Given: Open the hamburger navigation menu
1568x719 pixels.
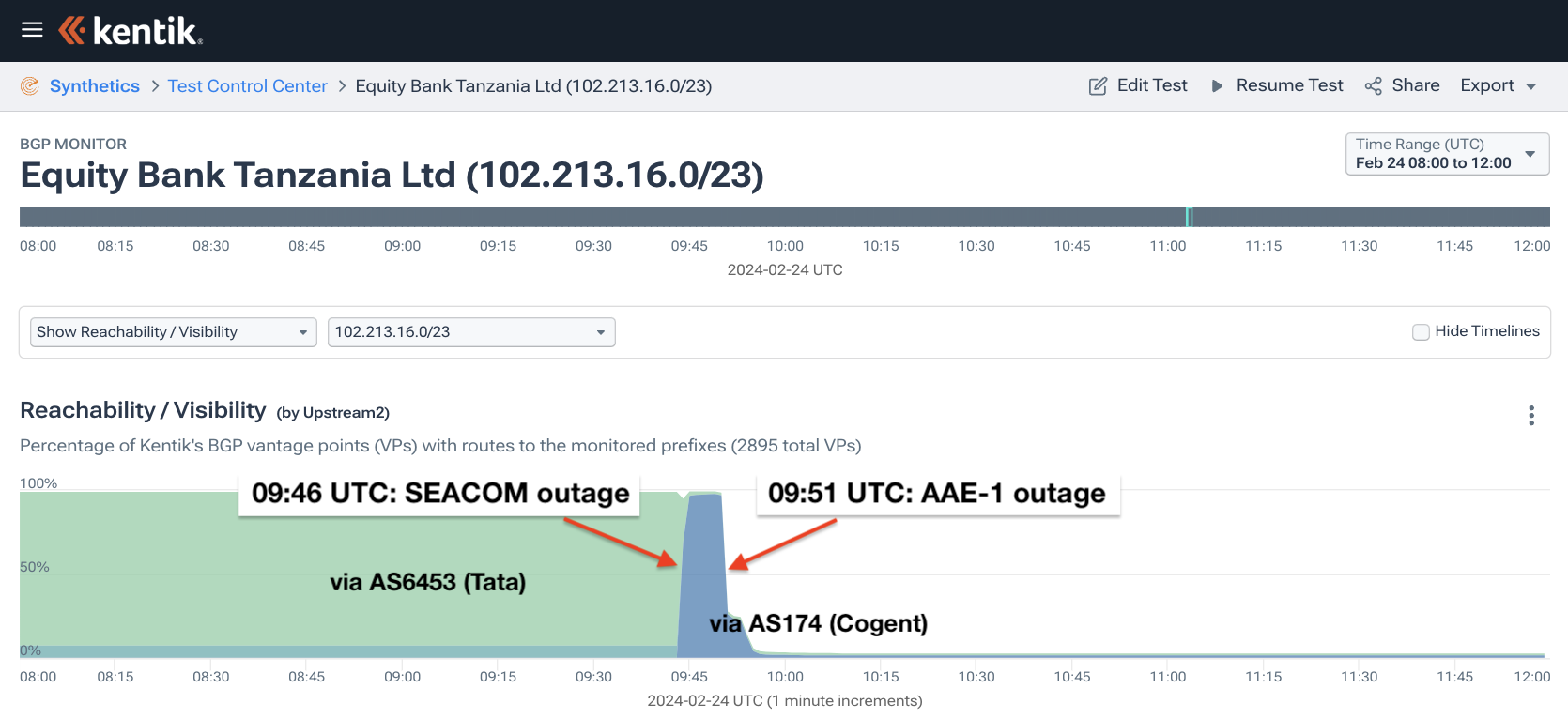Looking at the screenshot, I should pos(32,30).
